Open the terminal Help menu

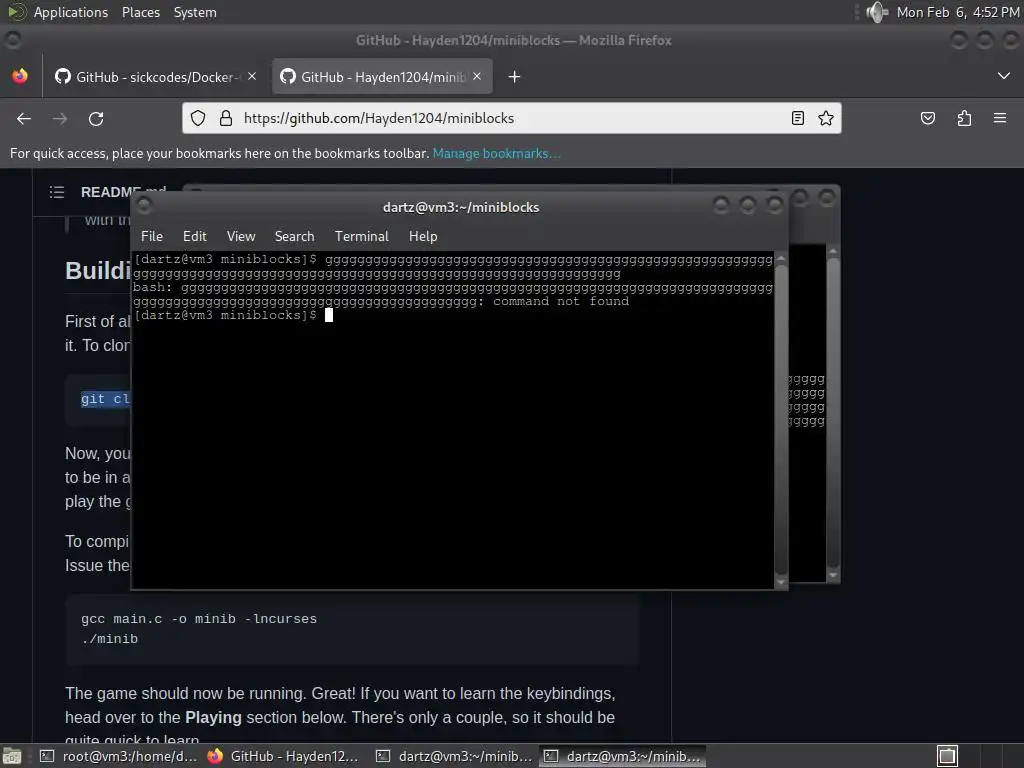click(x=423, y=236)
